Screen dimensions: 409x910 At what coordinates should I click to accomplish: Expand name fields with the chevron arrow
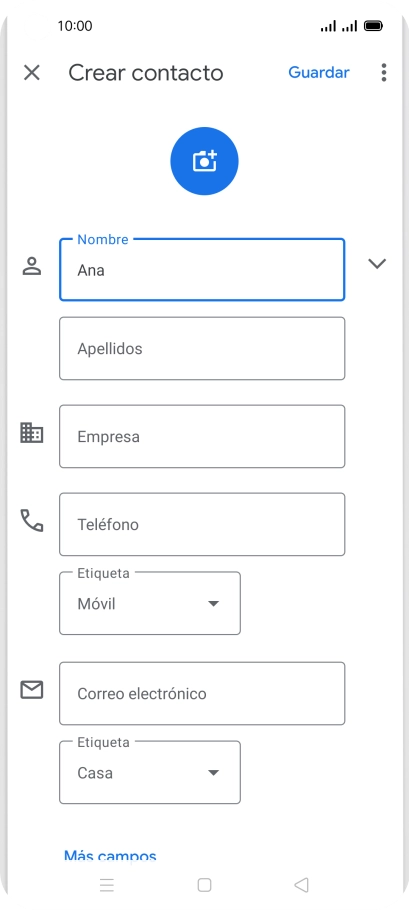pos(377,264)
